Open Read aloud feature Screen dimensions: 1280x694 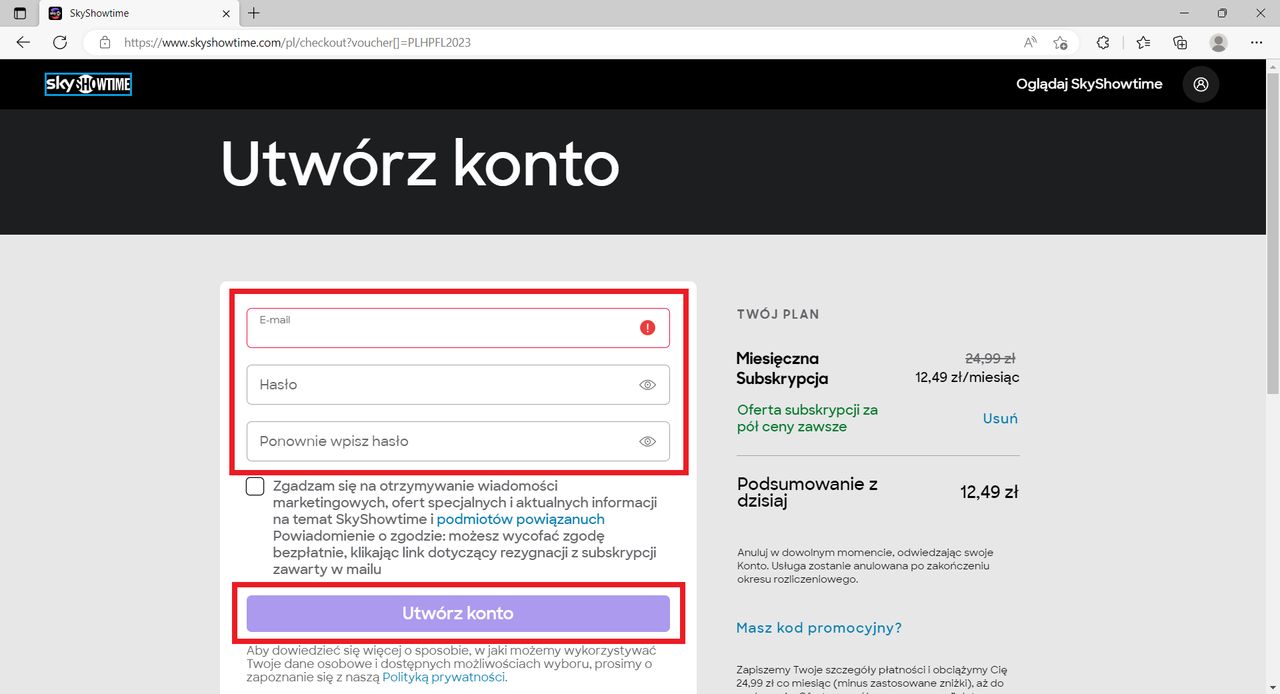(1030, 43)
